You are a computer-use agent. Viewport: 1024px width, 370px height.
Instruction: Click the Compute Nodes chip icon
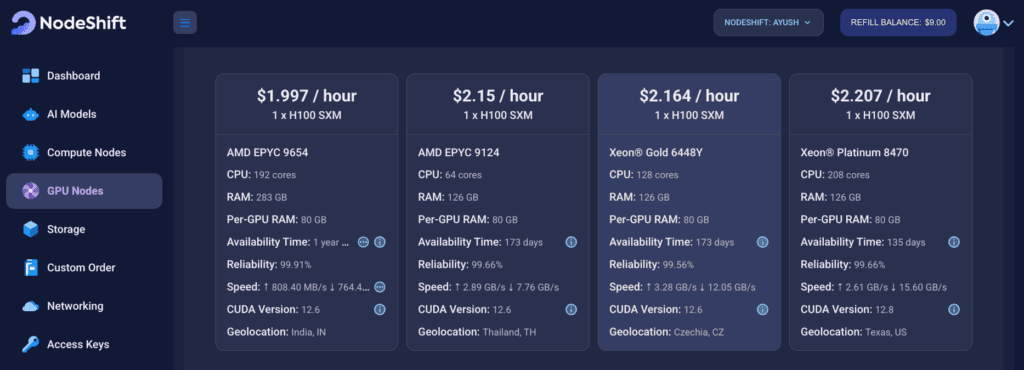pos(30,153)
